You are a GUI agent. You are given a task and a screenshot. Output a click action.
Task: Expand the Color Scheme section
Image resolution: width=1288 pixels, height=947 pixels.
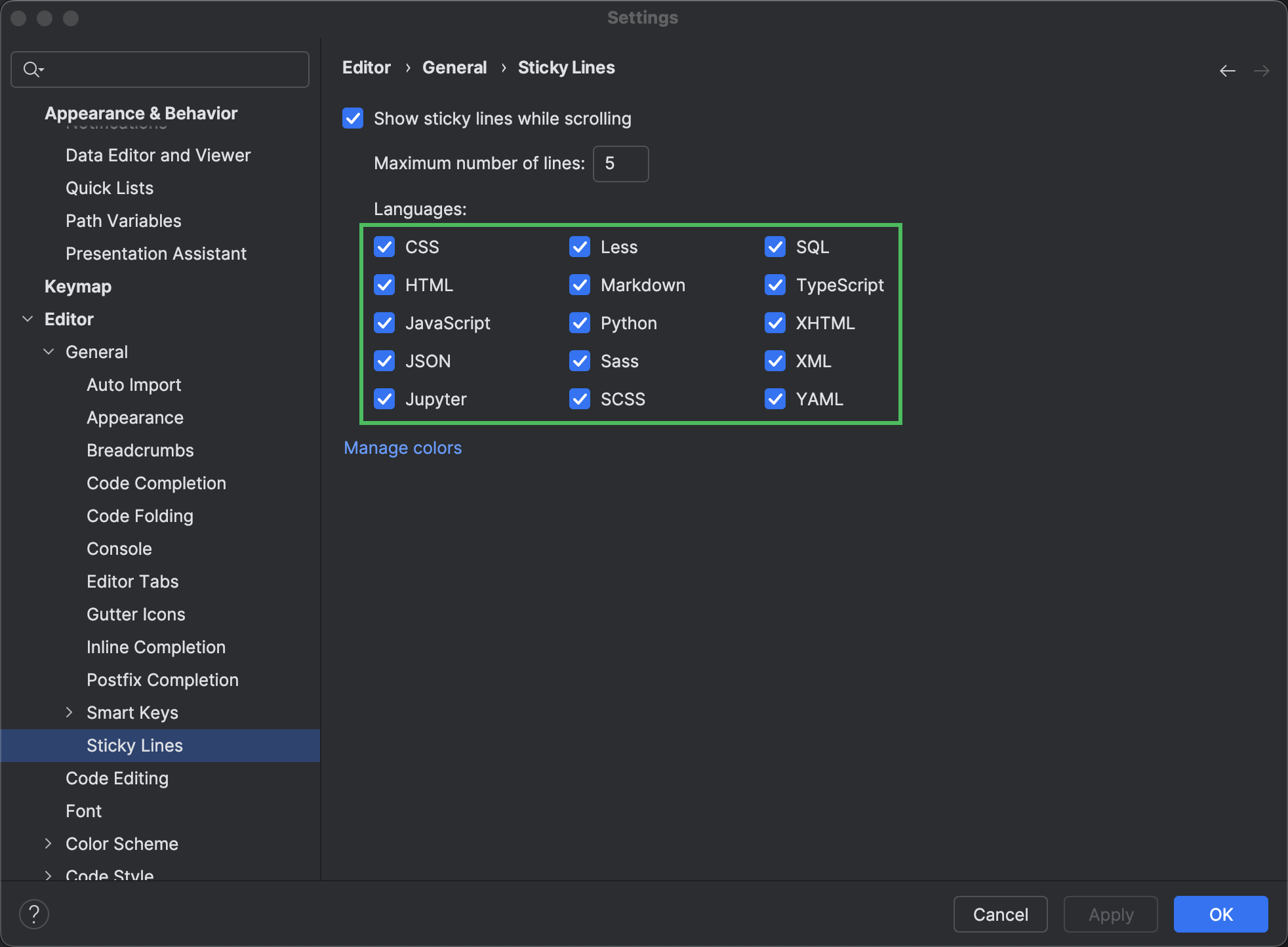click(48, 843)
